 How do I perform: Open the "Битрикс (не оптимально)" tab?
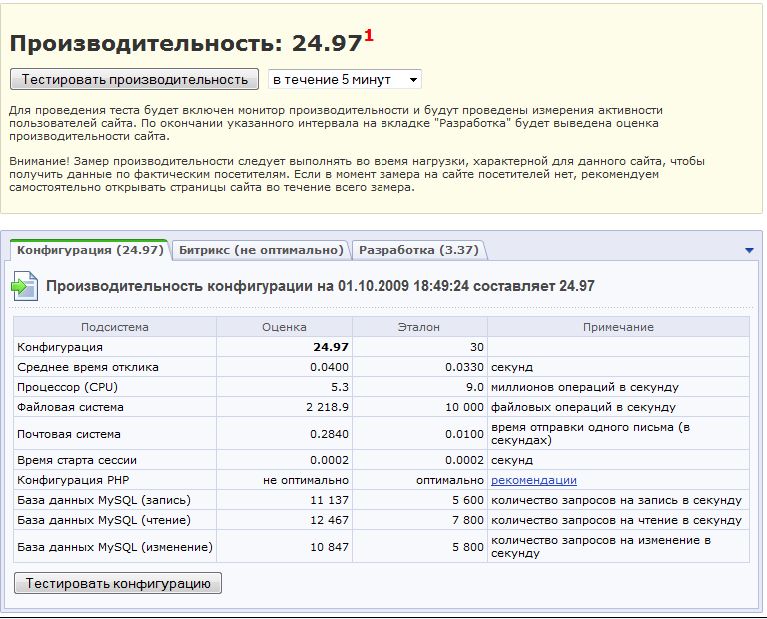[x=261, y=250]
